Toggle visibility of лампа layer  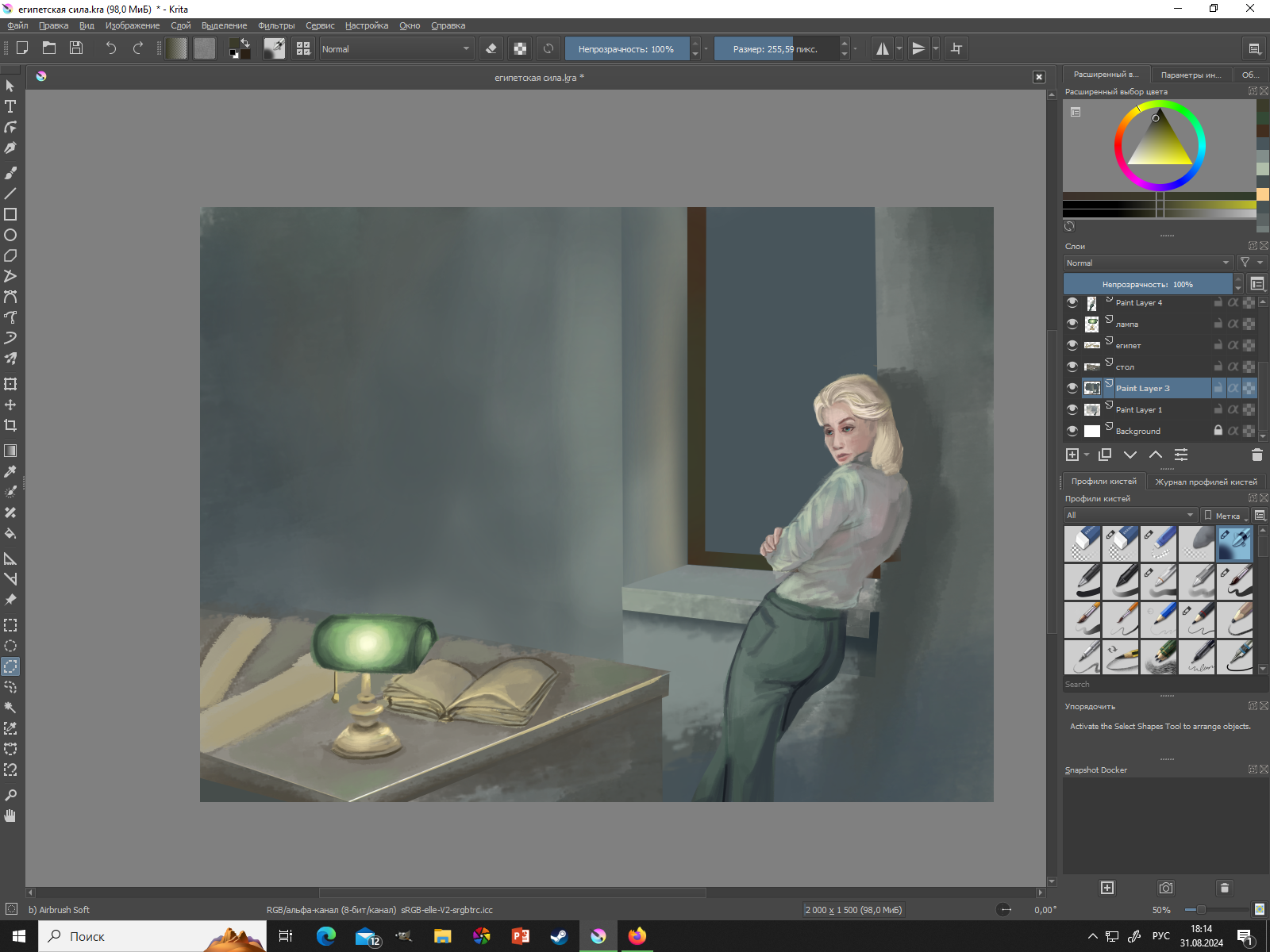tap(1072, 324)
